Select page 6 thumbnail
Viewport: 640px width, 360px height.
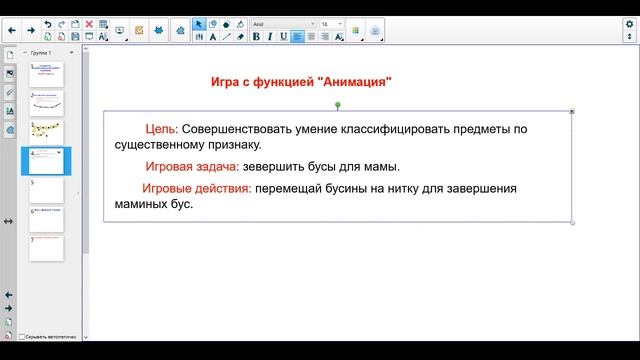click(x=47, y=220)
